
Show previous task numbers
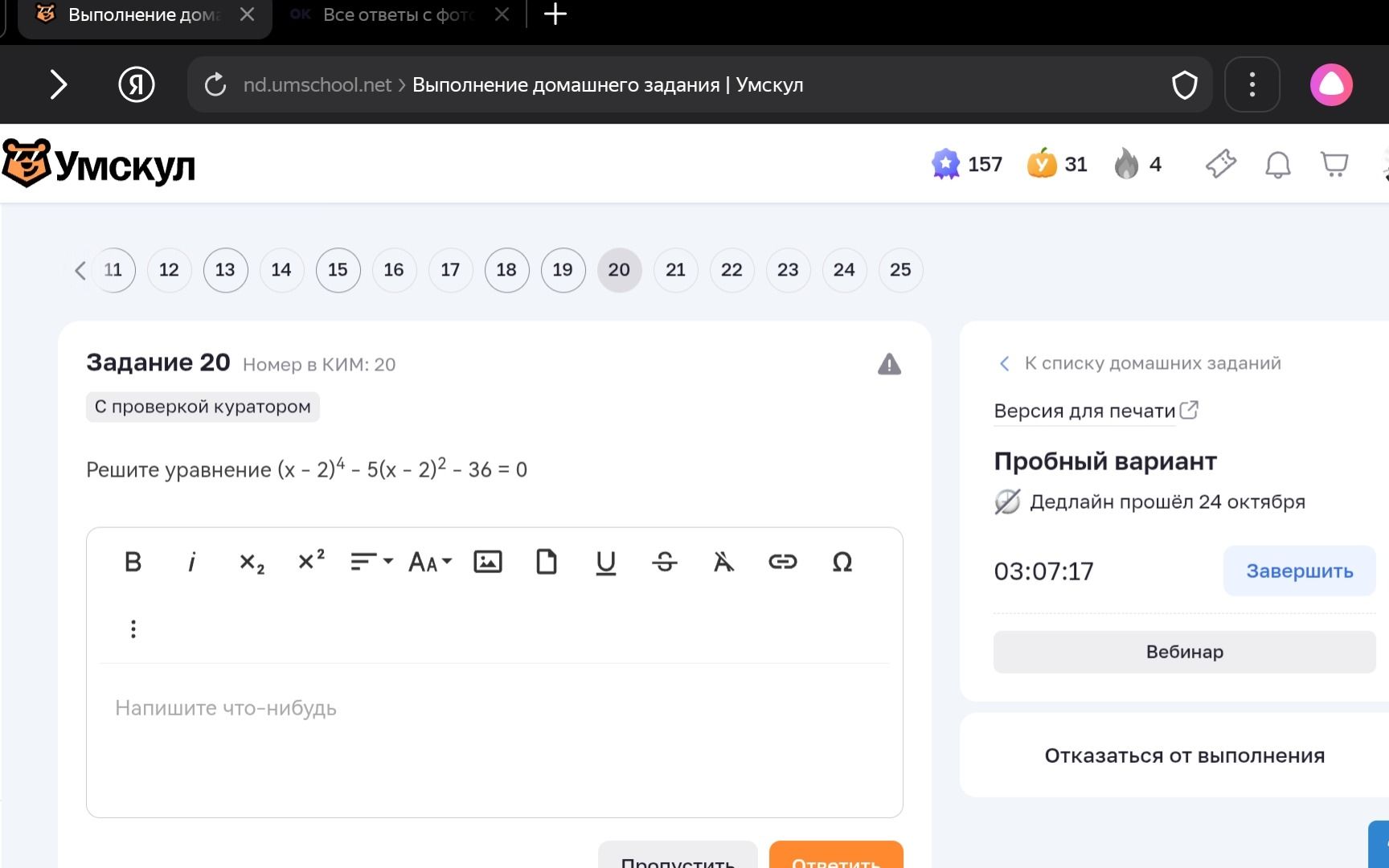tap(80, 270)
